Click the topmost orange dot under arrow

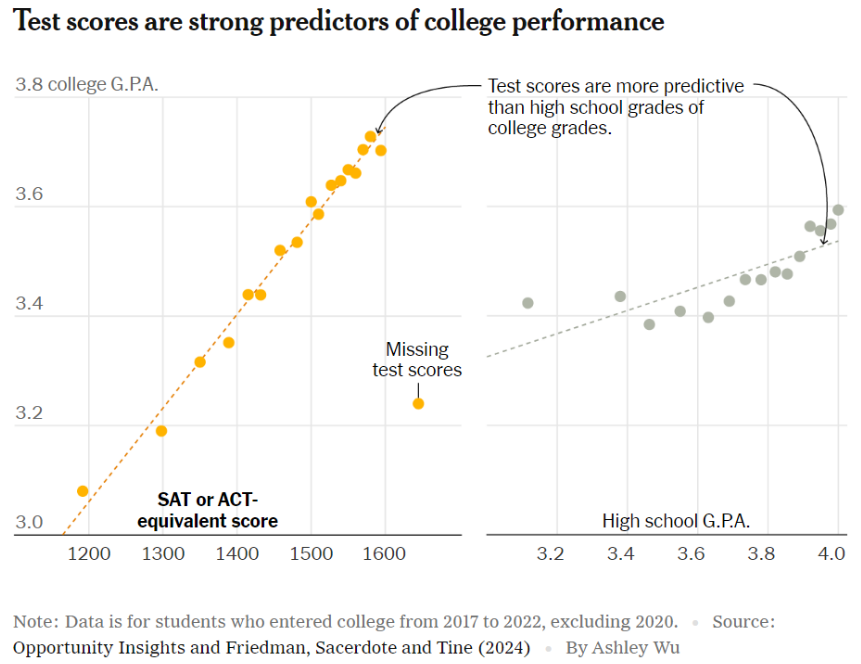pos(371,137)
